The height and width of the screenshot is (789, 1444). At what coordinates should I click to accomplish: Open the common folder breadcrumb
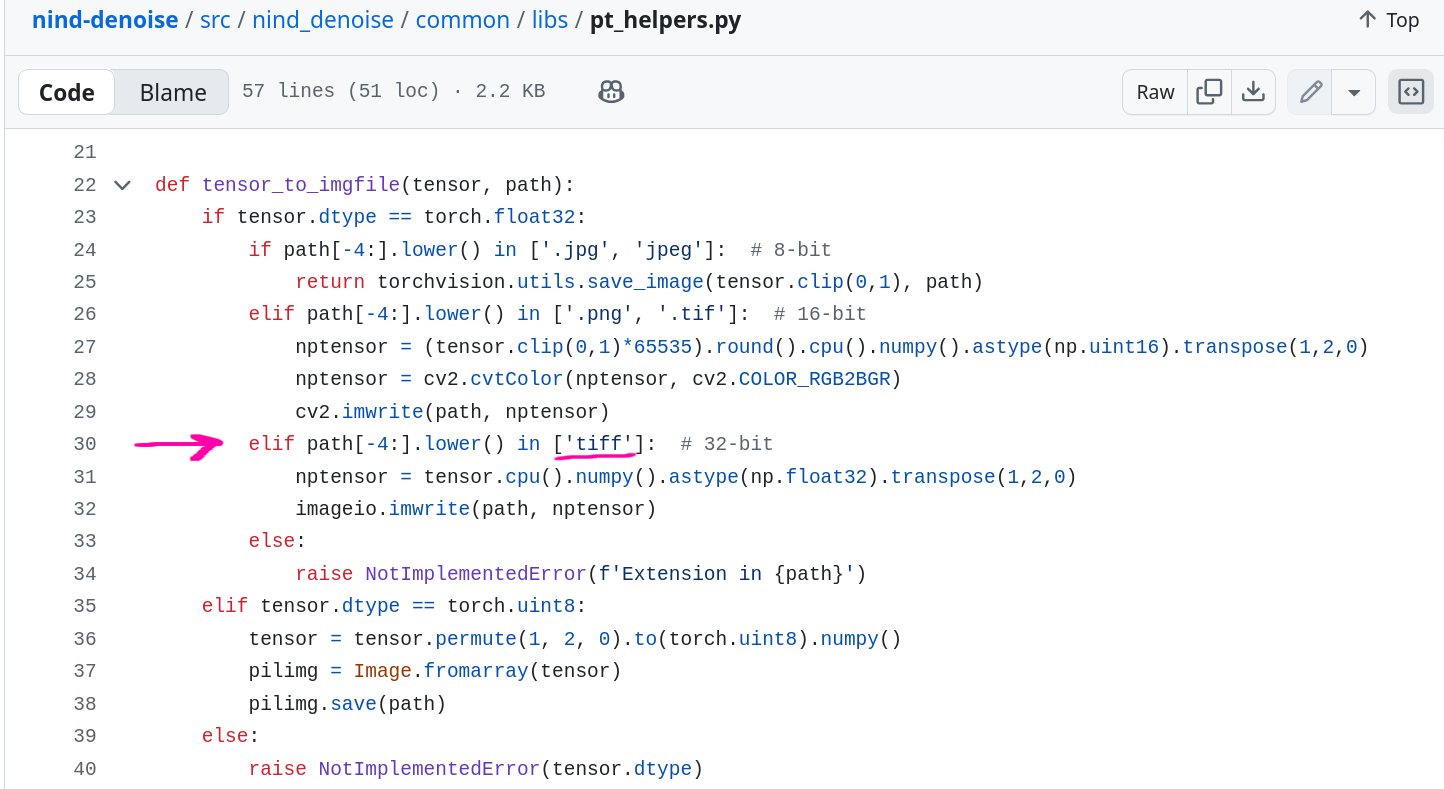(461, 20)
